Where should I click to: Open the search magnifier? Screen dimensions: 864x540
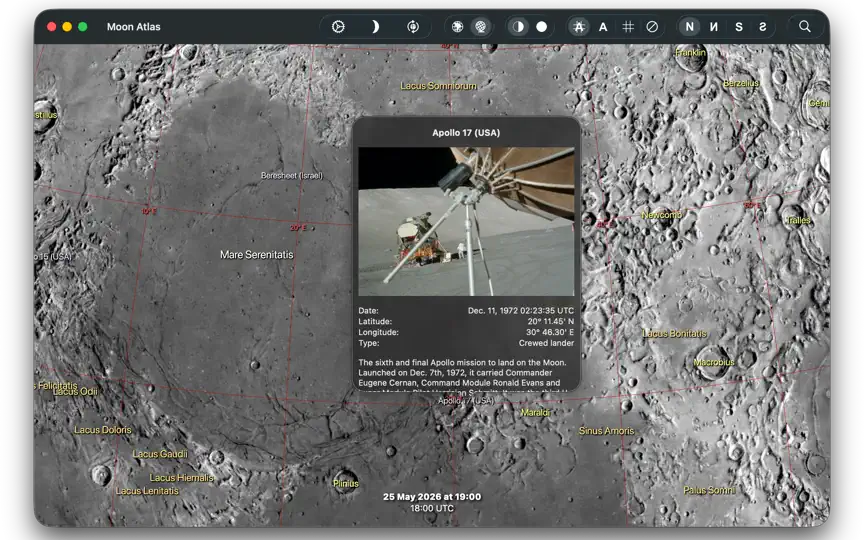[804, 26]
